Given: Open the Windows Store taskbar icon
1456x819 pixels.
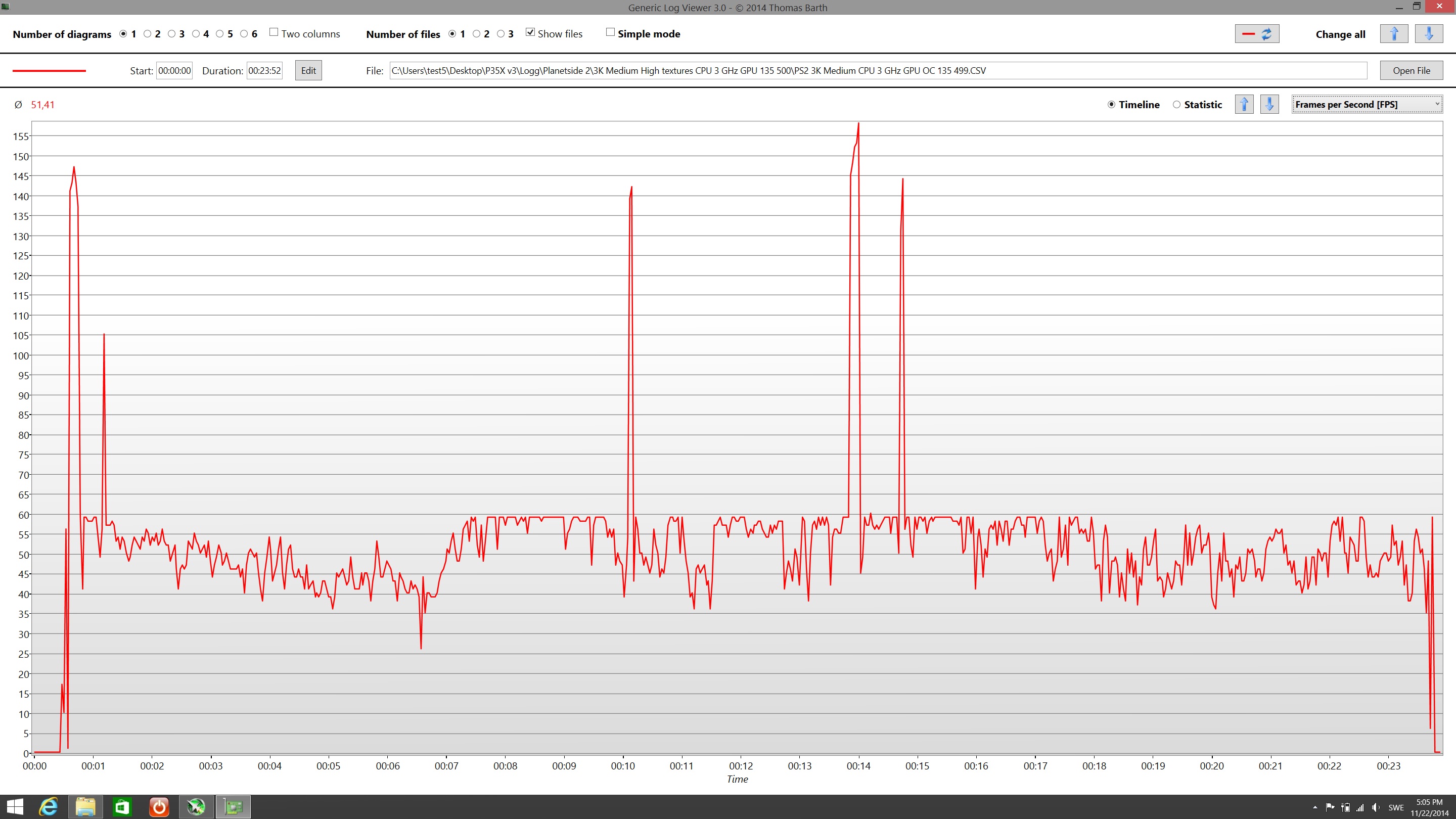Looking at the screenshot, I should point(122,806).
